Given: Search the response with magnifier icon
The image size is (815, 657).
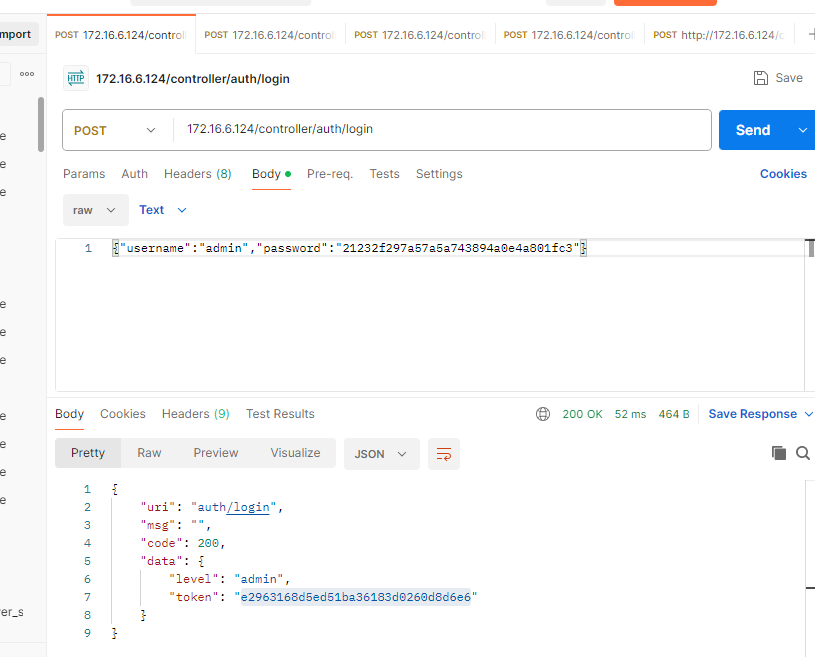Looking at the screenshot, I should coord(803,453).
